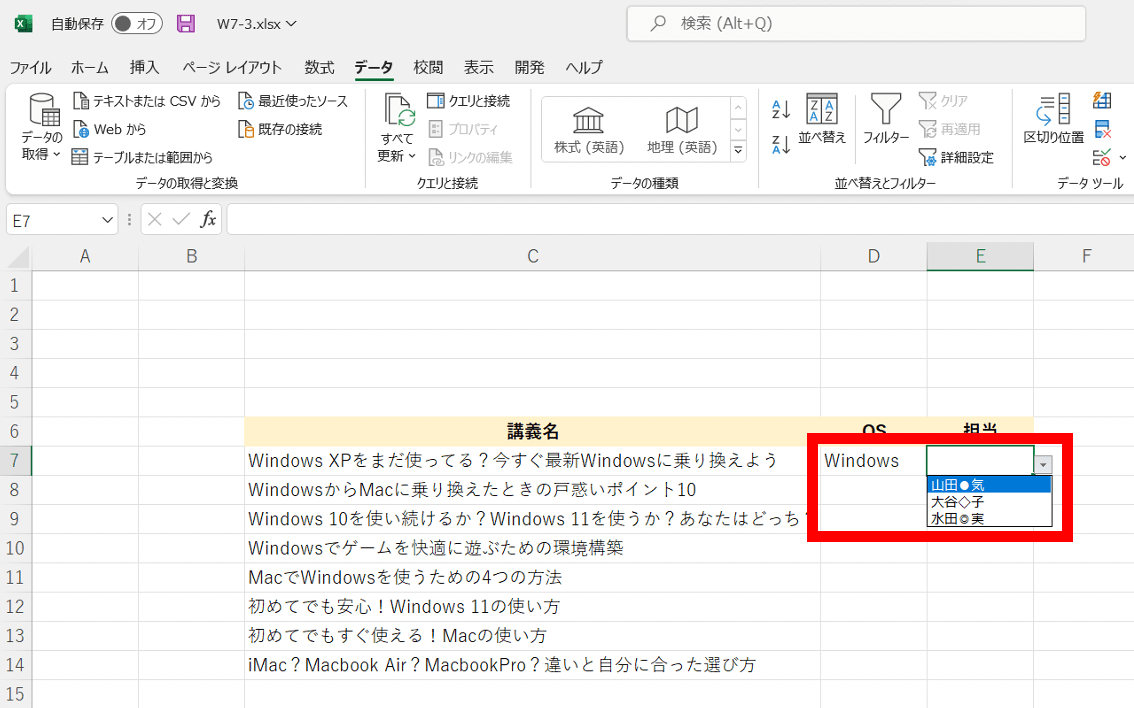The image size is (1134, 708).
Task: Open the ヘルプ tab
Action: pyautogui.click(x=584, y=67)
